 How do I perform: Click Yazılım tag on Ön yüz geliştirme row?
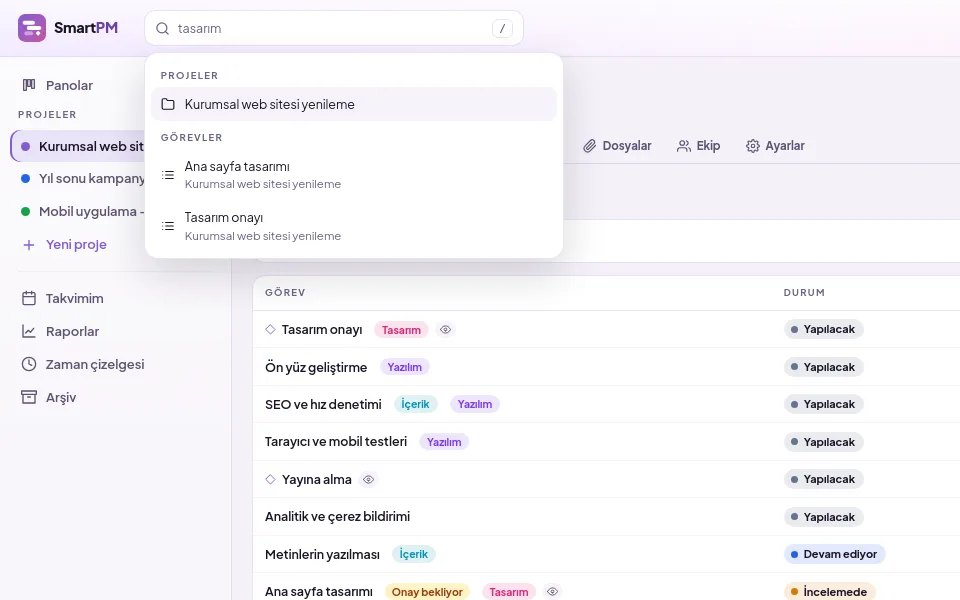[405, 367]
